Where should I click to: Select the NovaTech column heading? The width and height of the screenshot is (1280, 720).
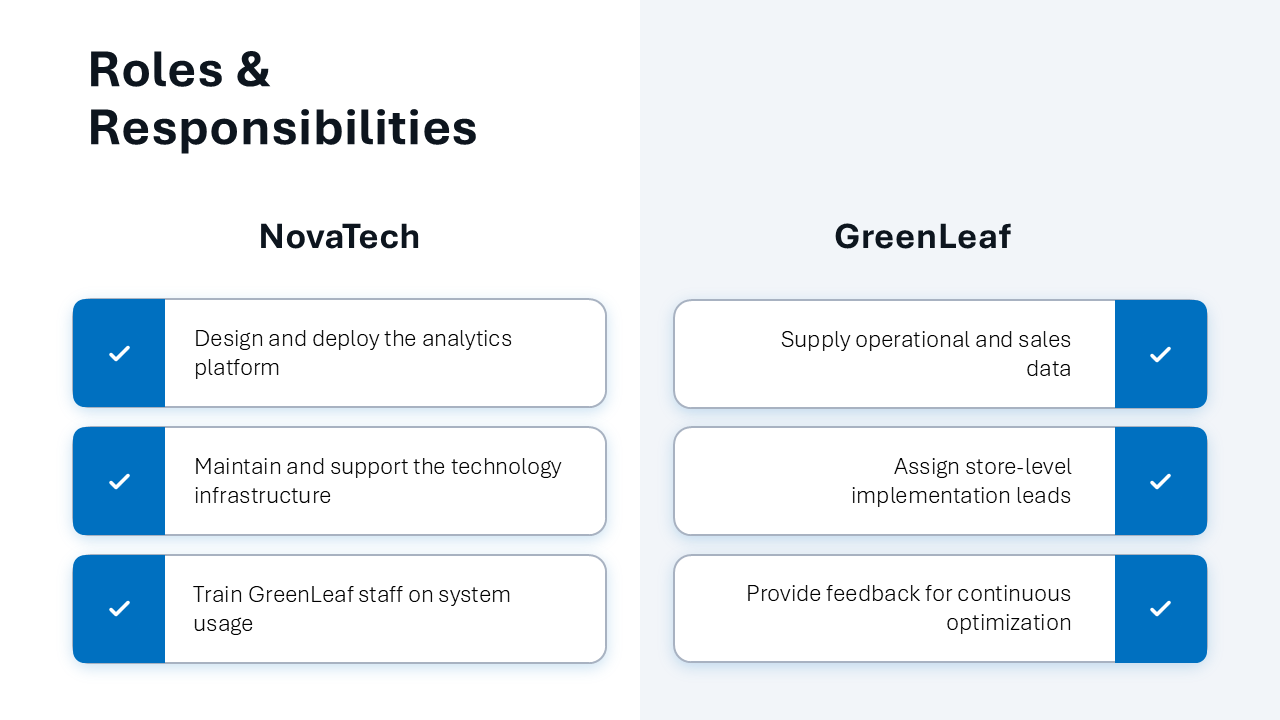pos(339,237)
